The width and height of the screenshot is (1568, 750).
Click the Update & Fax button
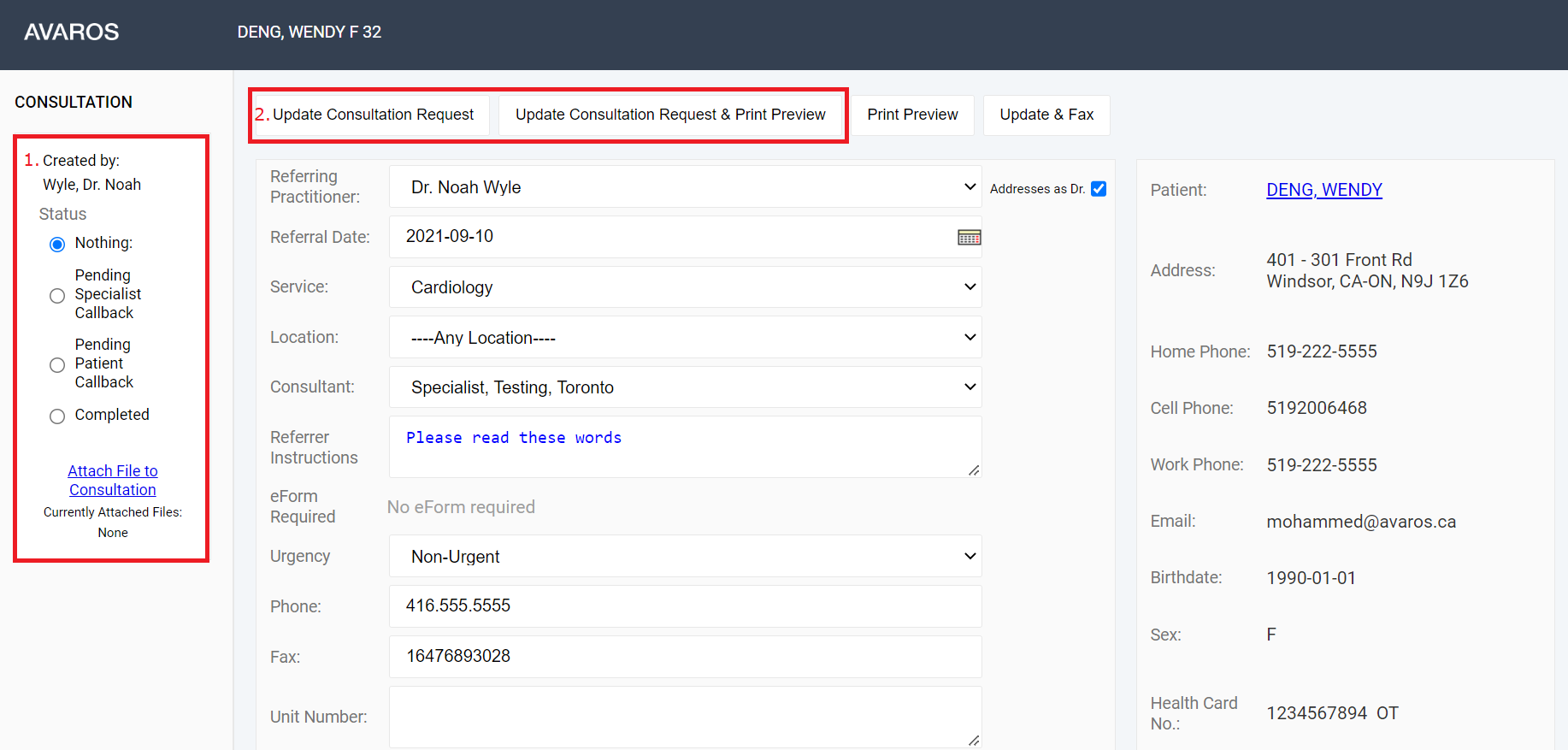(1046, 115)
